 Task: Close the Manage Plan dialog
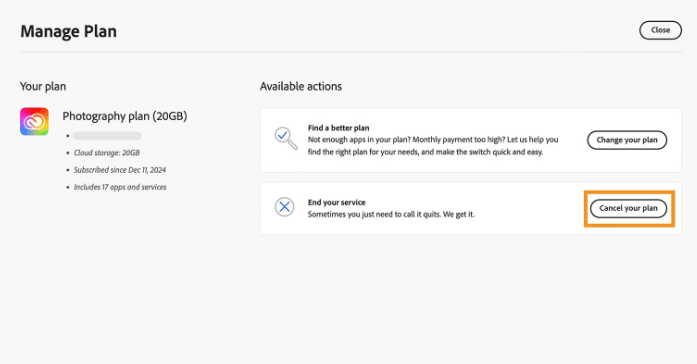[x=660, y=30]
